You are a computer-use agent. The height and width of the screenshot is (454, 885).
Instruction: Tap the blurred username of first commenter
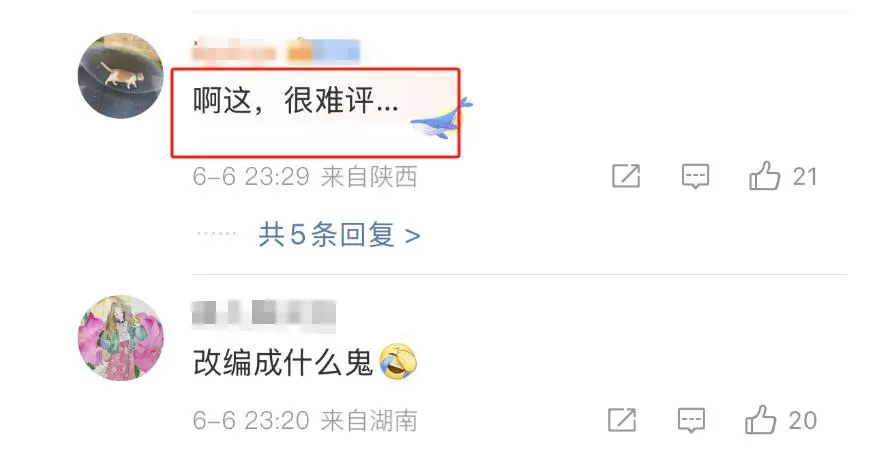234,51
